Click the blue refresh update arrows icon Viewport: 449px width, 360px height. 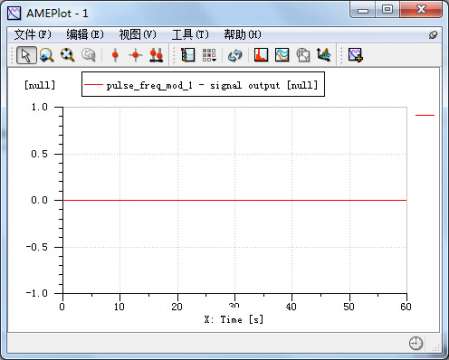click(235, 55)
